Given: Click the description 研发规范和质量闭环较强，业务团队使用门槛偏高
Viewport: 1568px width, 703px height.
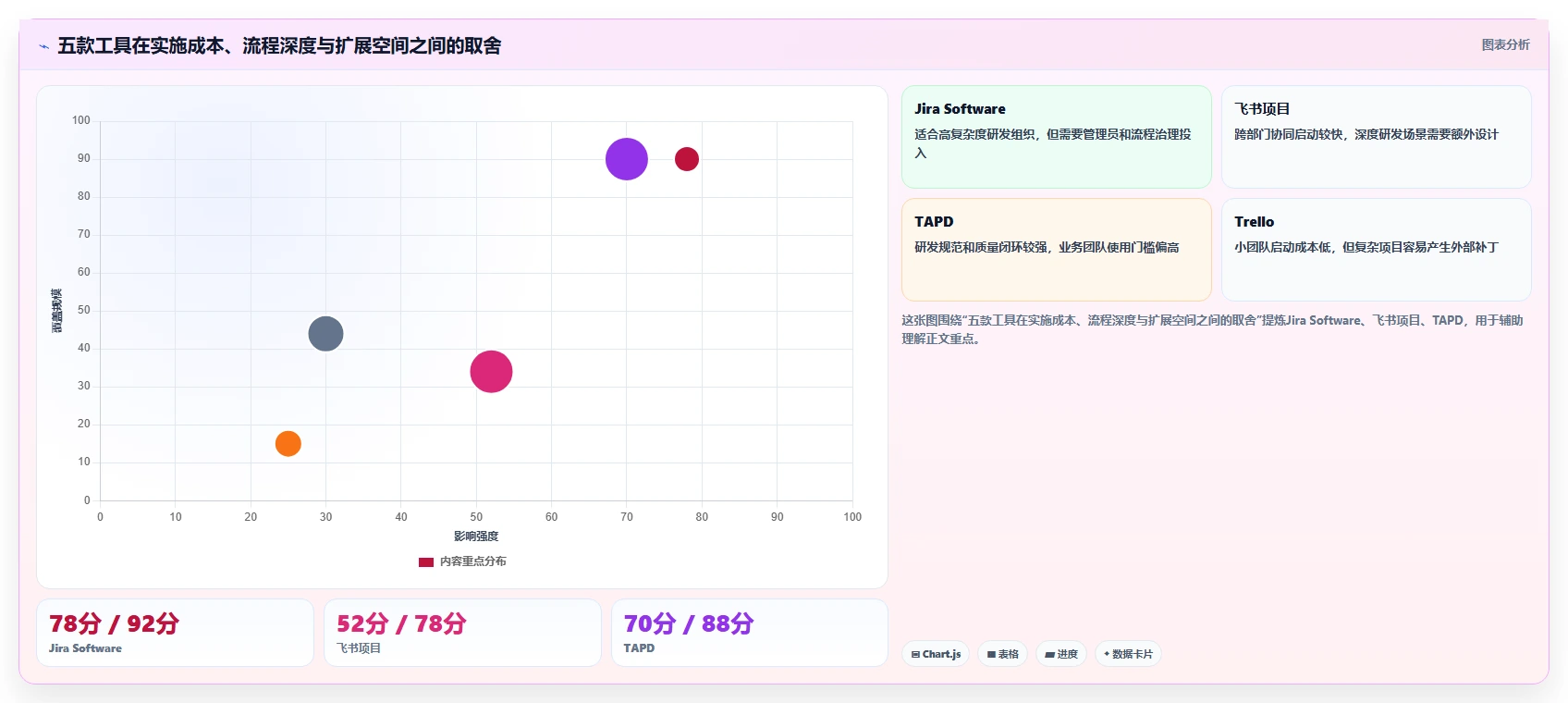Looking at the screenshot, I should pyautogui.click(x=1047, y=247).
